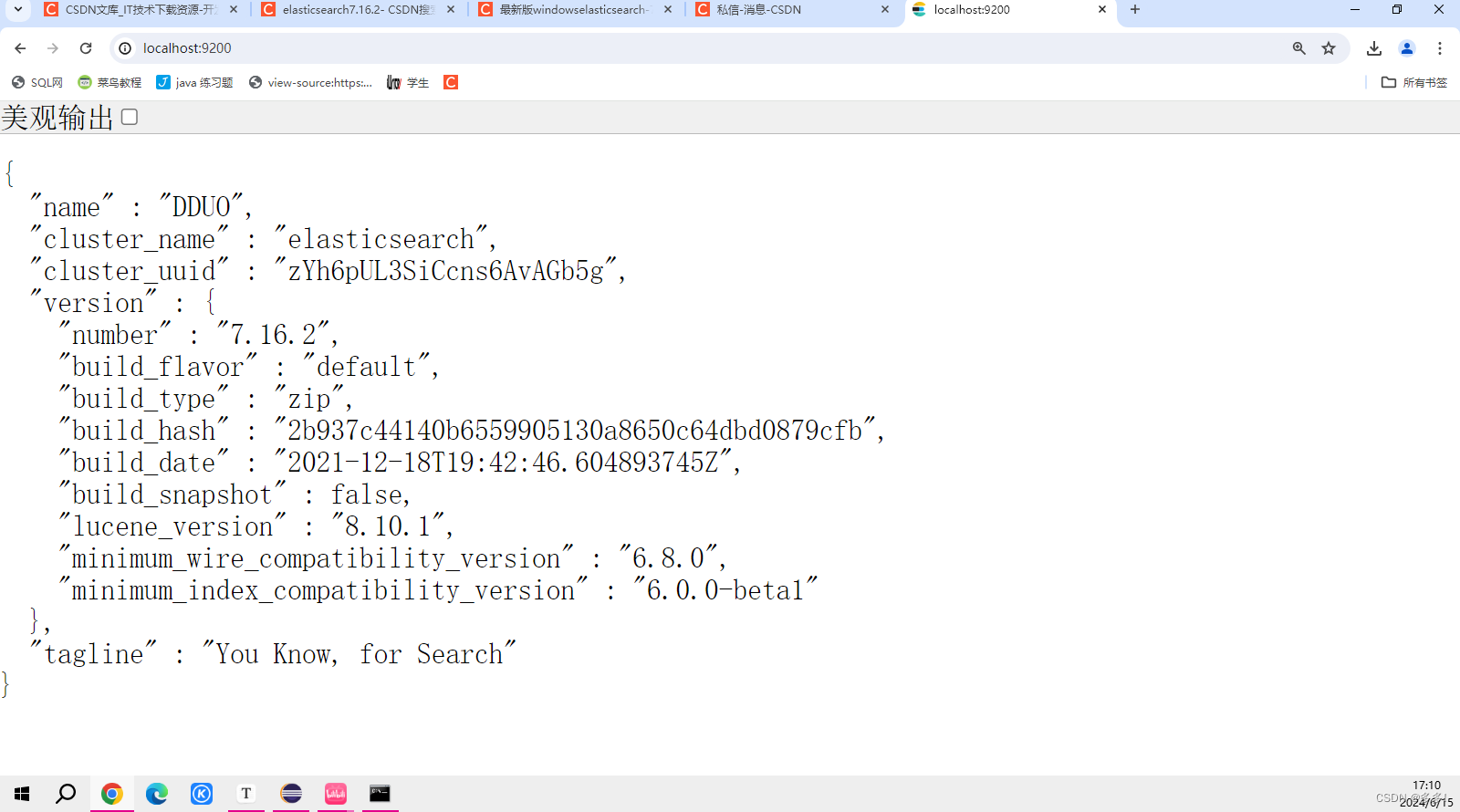Click the minimum_wire_compatibility_version value "6.8.0"

coord(669,558)
